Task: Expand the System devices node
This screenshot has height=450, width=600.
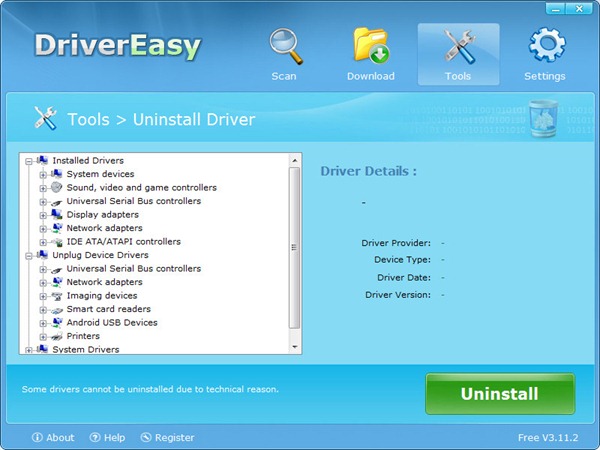Action: [x=43, y=175]
